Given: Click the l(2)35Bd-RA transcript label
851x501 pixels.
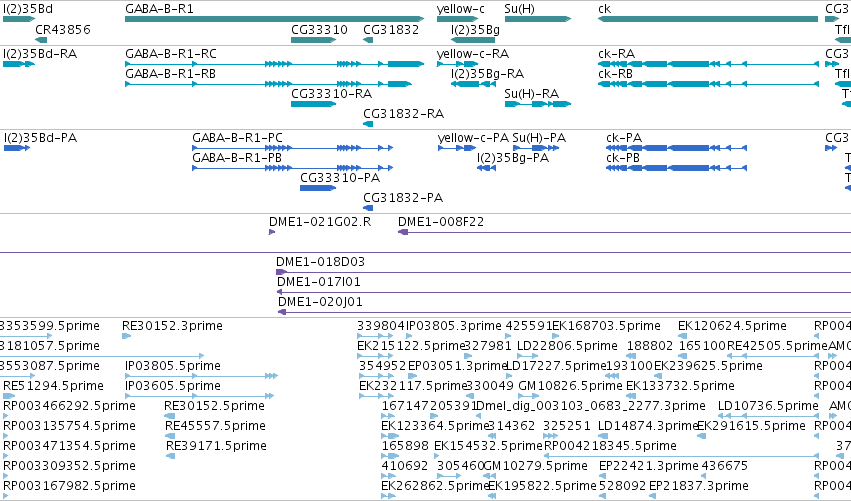Looking at the screenshot, I should [40, 54].
